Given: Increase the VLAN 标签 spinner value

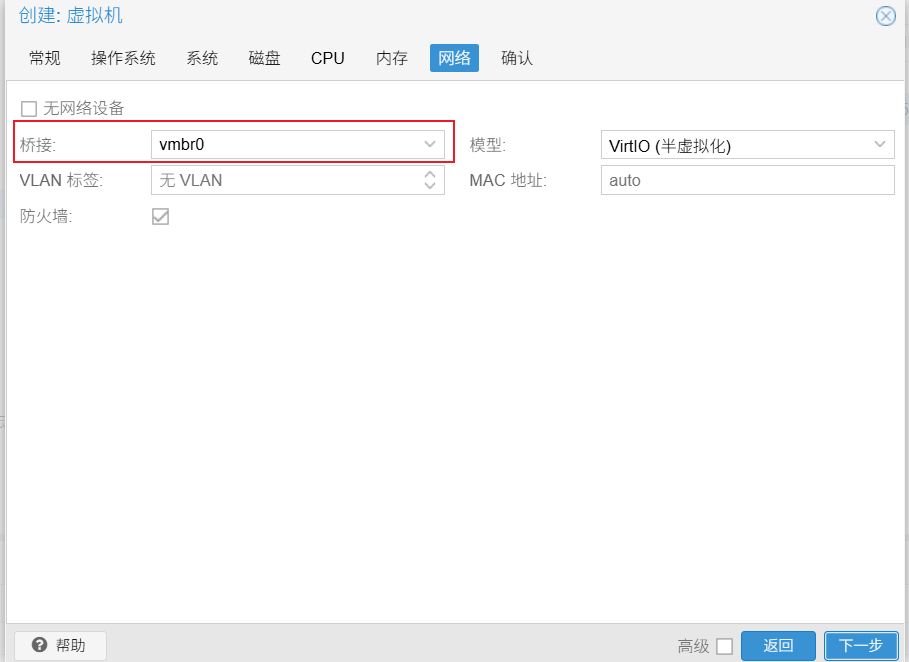Looking at the screenshot, I should click(x=430, y=175).
